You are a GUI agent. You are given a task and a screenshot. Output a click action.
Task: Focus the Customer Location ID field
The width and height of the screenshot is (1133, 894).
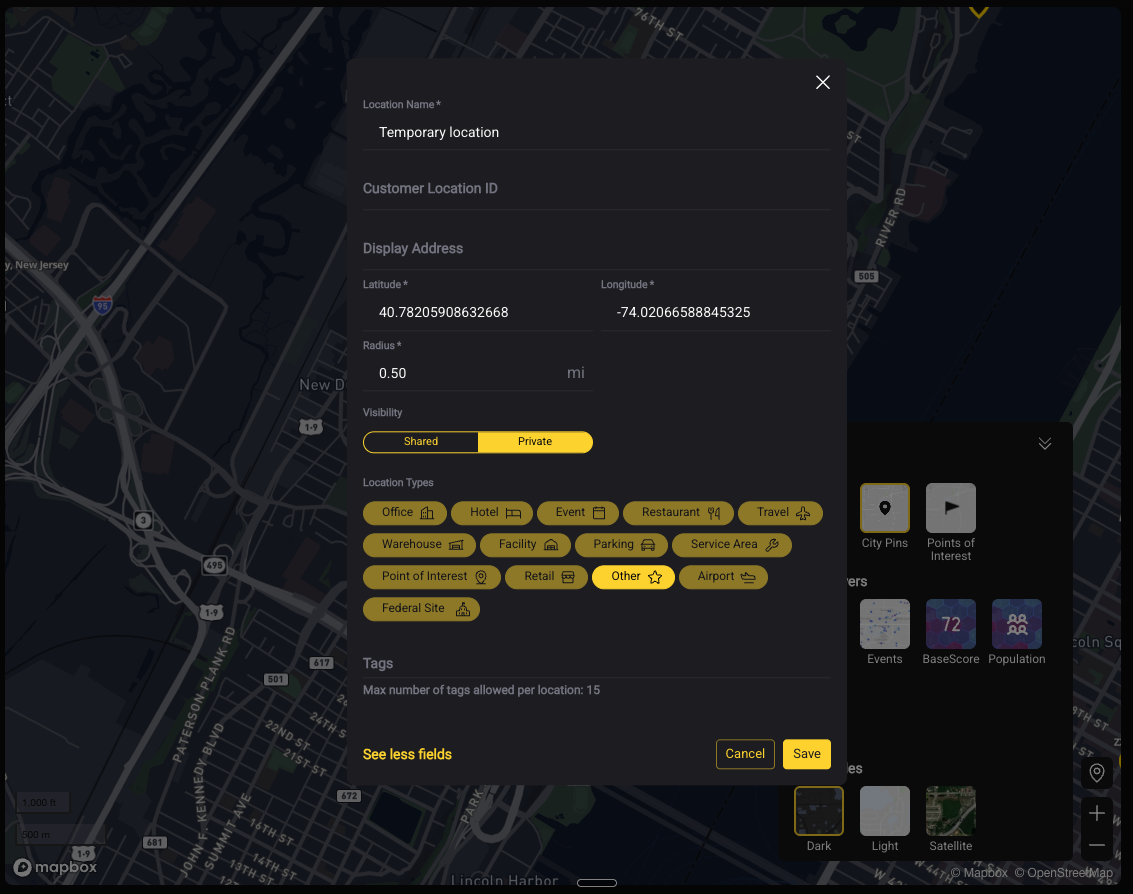(x=597, y=189)
